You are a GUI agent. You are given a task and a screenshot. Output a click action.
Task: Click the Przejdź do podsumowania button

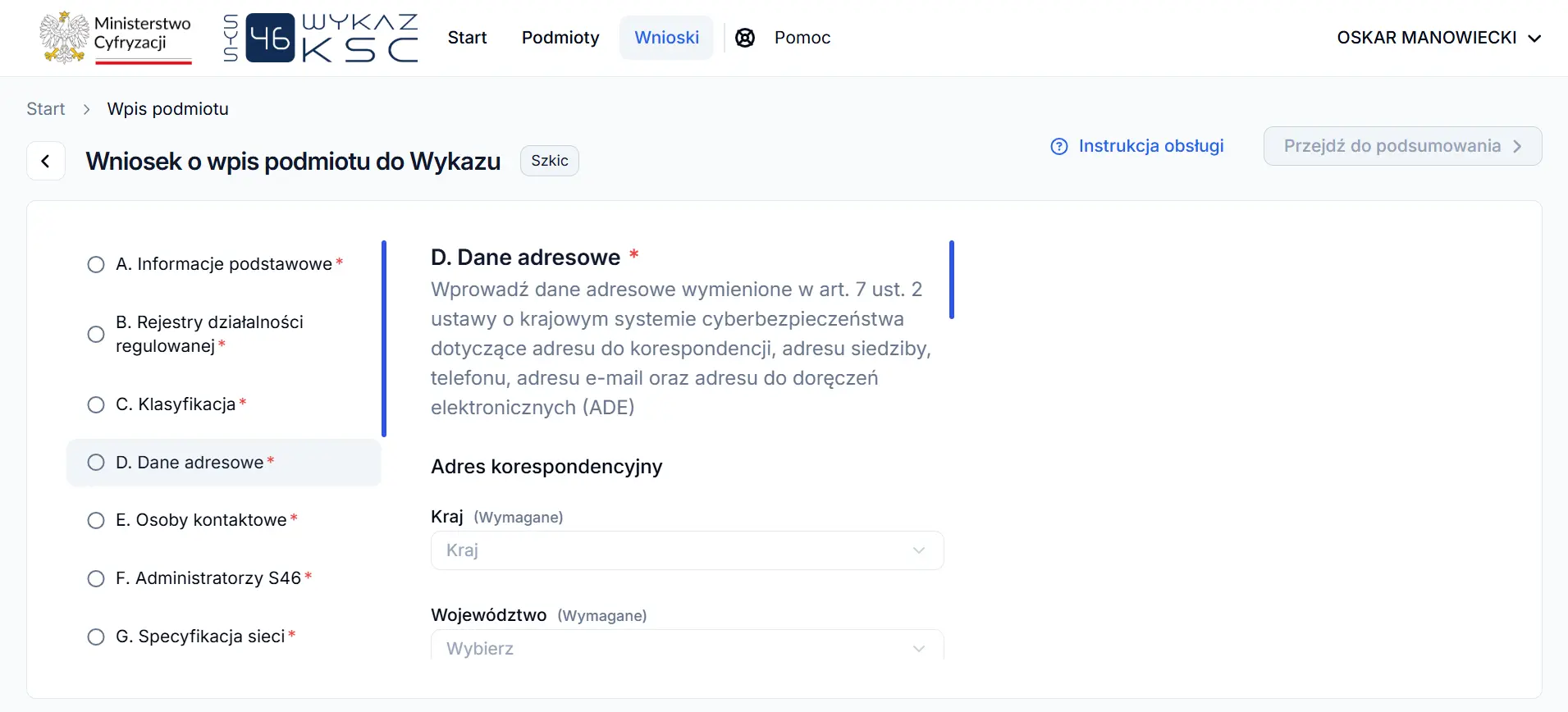click(x=1402, y=146)
